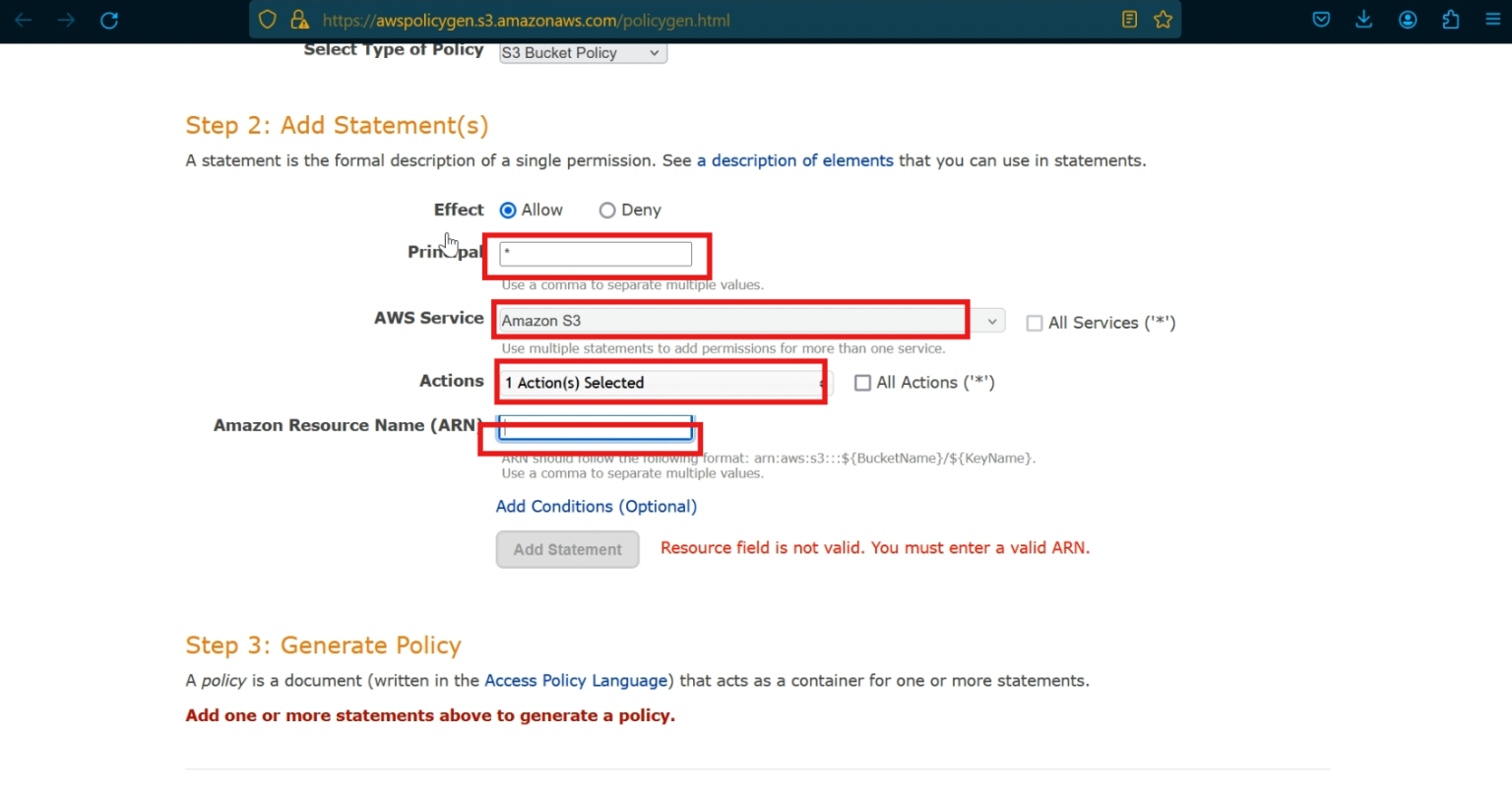Image resolution: width=1512 pixels, height=798 pixels.
Task: Click inside the Amazon Resource Name field
Action: pos(596,427)
